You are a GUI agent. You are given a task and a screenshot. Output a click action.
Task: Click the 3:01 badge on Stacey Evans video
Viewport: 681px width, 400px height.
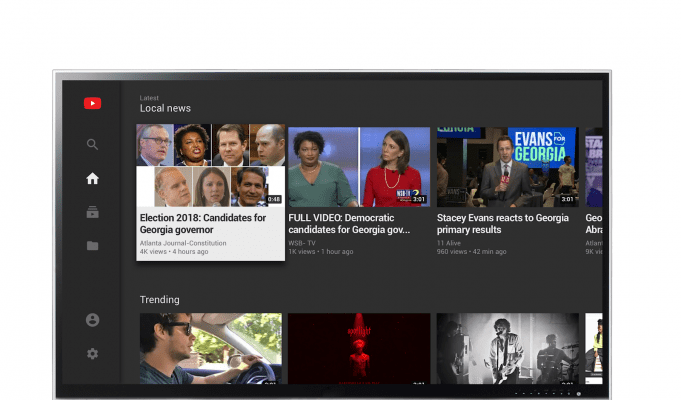pyautogui.click(x=567, y=199)
